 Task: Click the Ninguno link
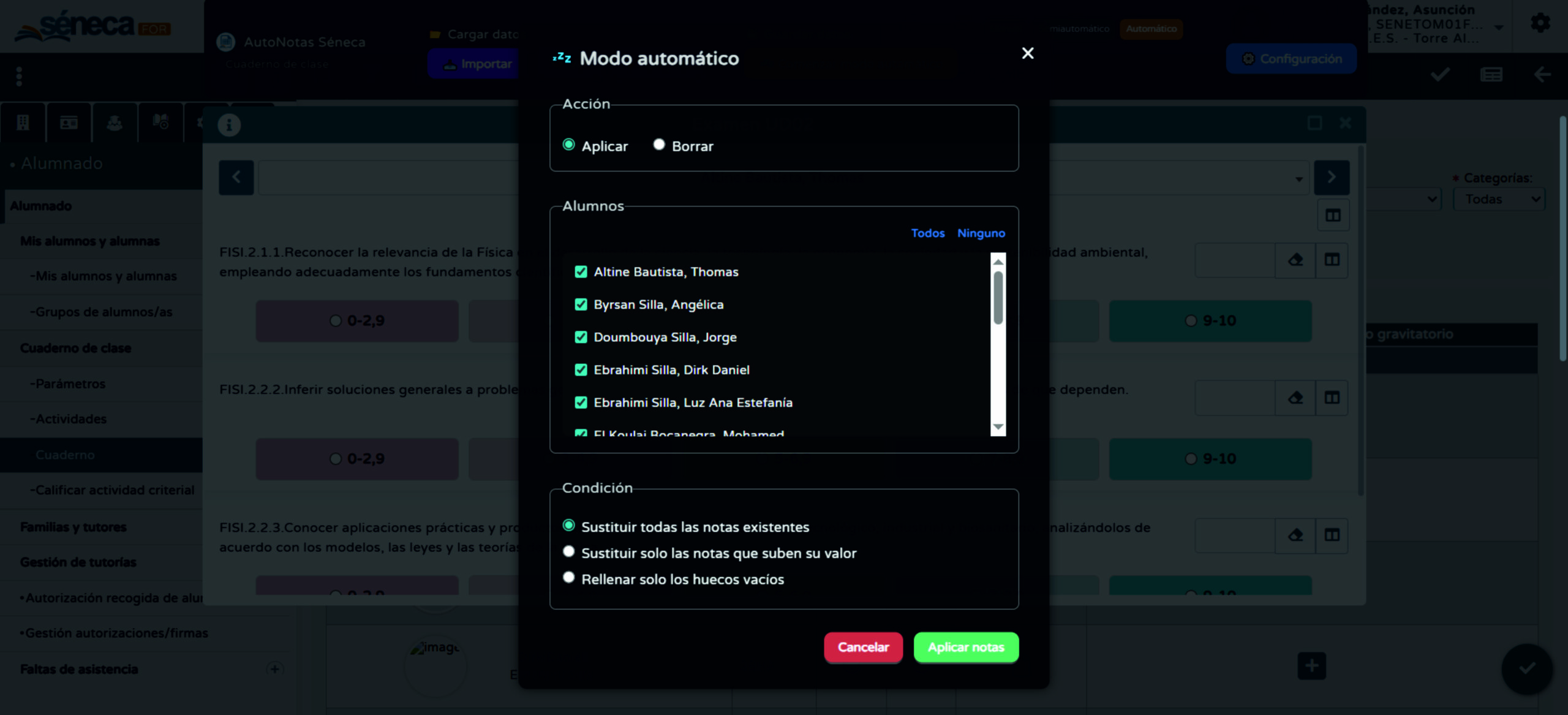(x=981, y=233)
